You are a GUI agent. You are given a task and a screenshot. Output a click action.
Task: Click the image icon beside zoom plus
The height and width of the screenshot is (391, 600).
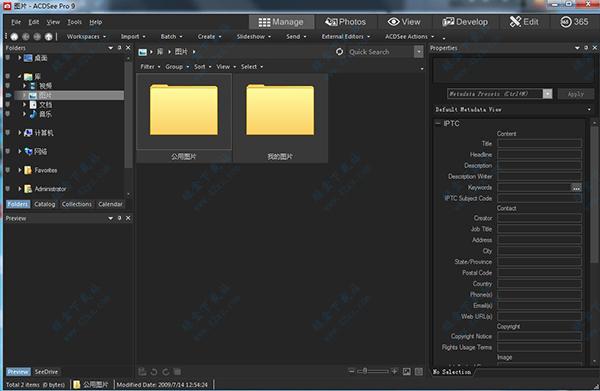tap(407, 371)
